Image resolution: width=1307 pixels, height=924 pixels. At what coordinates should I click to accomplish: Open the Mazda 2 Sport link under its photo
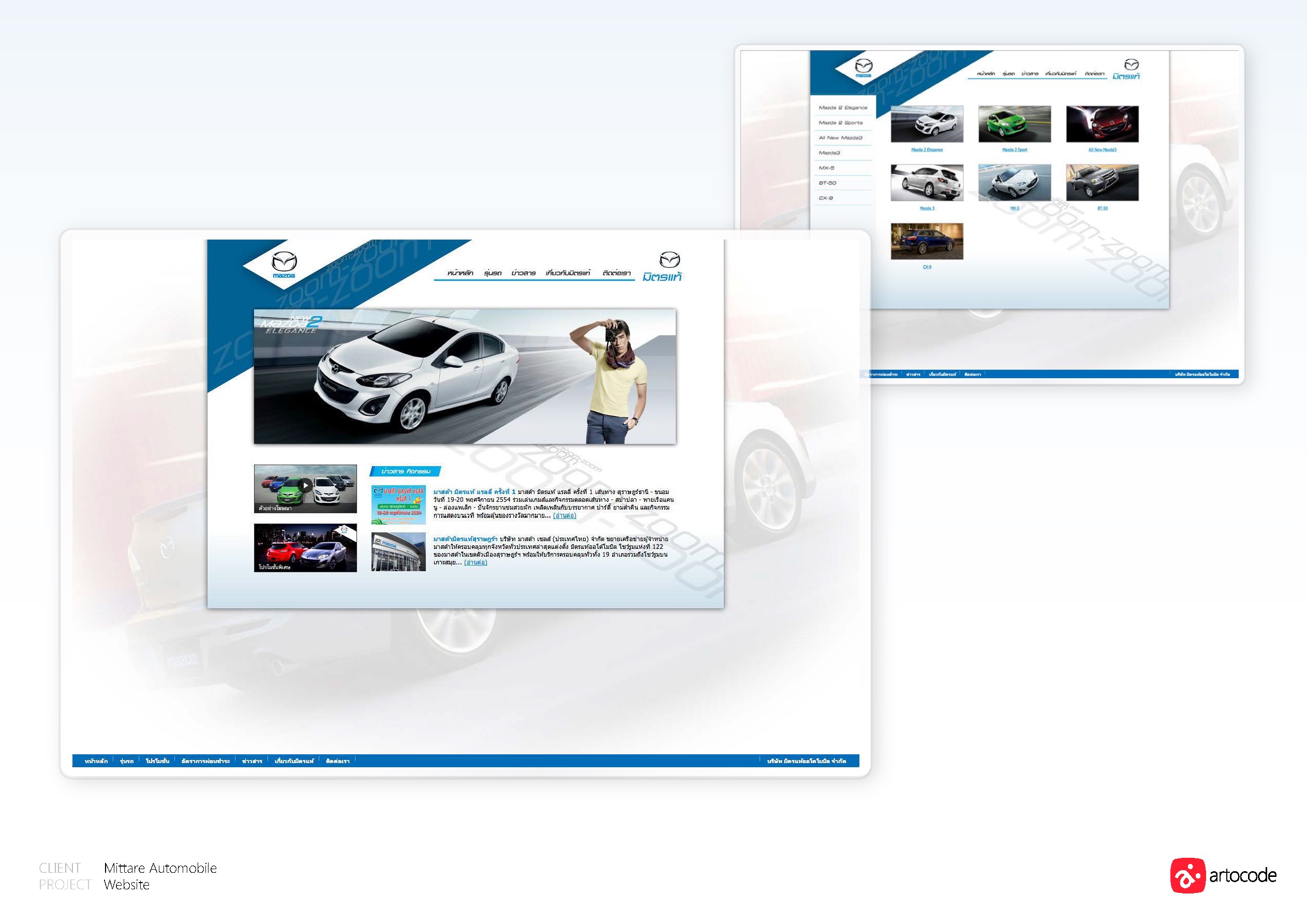(x=1015, y=150)
